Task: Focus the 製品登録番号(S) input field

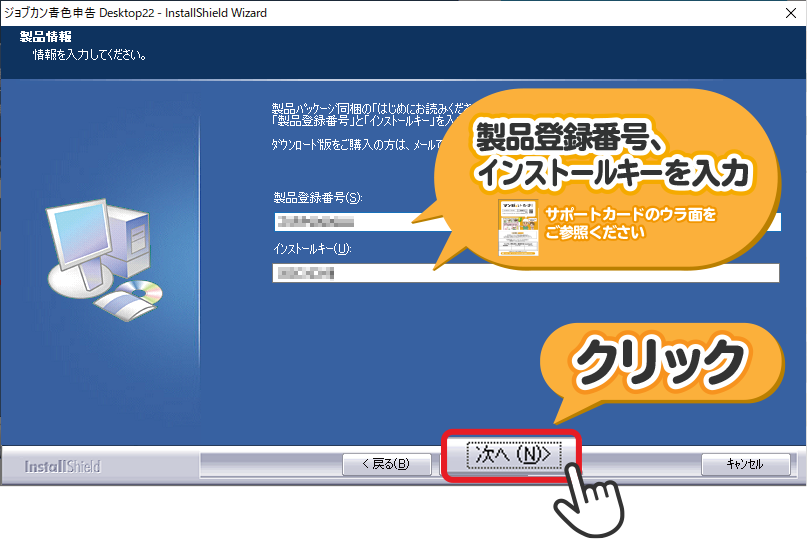Action: coord(527,222)
